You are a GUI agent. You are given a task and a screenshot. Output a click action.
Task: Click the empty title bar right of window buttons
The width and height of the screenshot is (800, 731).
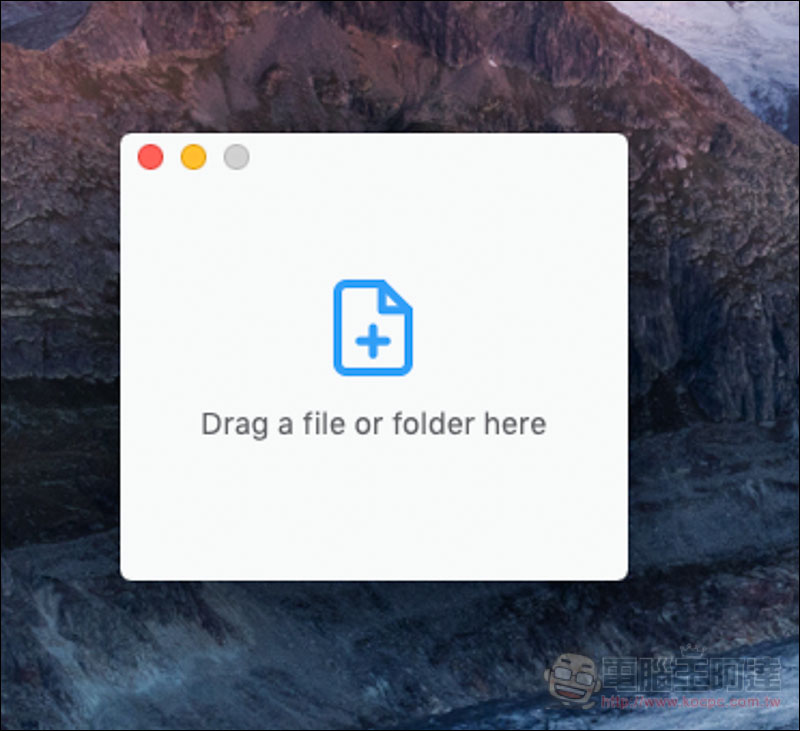coord(430,157)
